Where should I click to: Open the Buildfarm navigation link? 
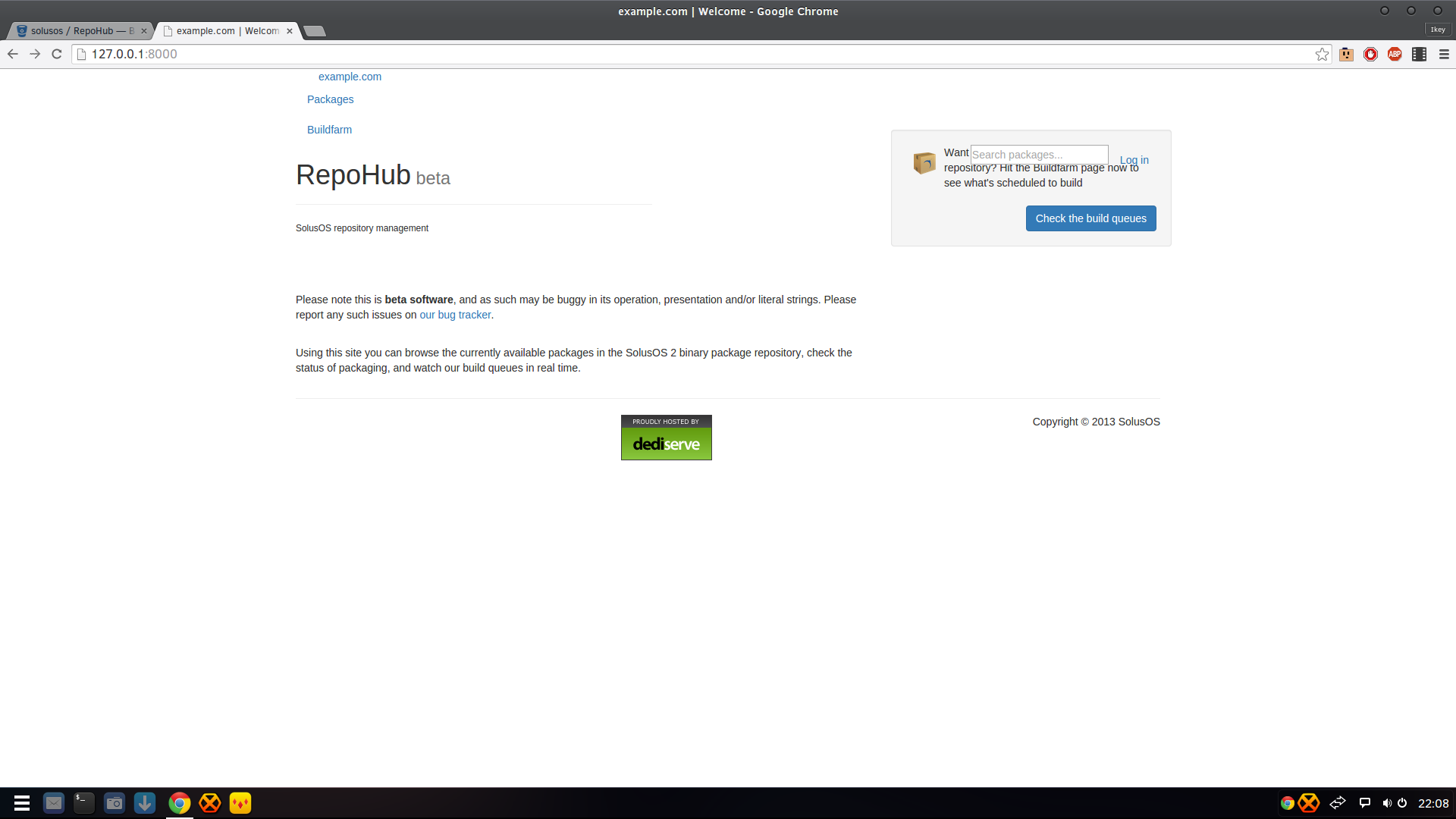(x=329, y=130)
